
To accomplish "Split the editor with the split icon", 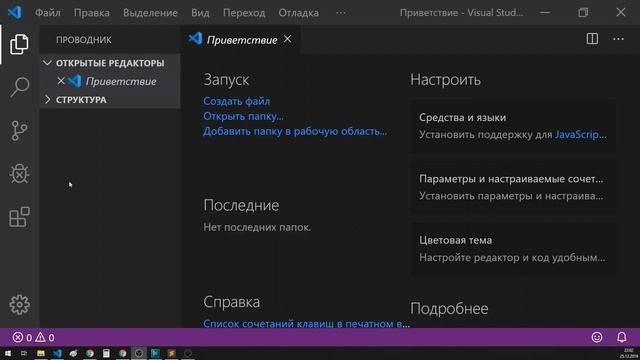I will 592,39.
